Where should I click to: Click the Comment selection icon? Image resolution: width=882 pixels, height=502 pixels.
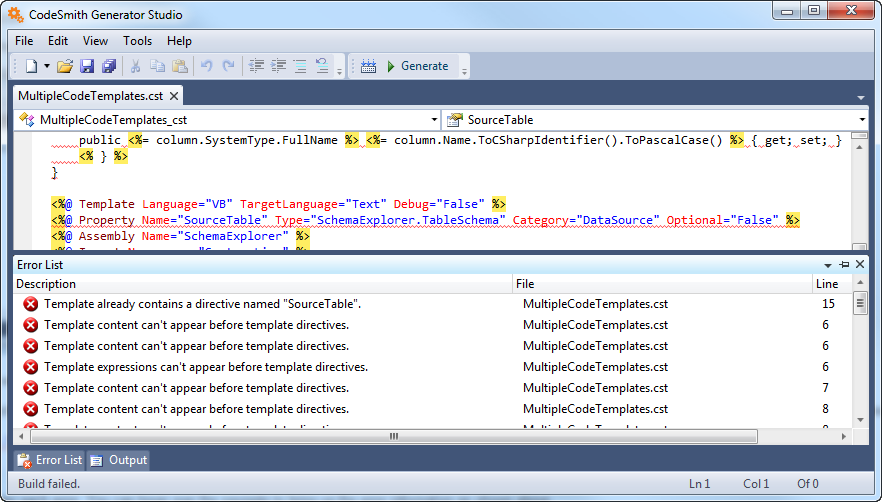pos(300,66)
